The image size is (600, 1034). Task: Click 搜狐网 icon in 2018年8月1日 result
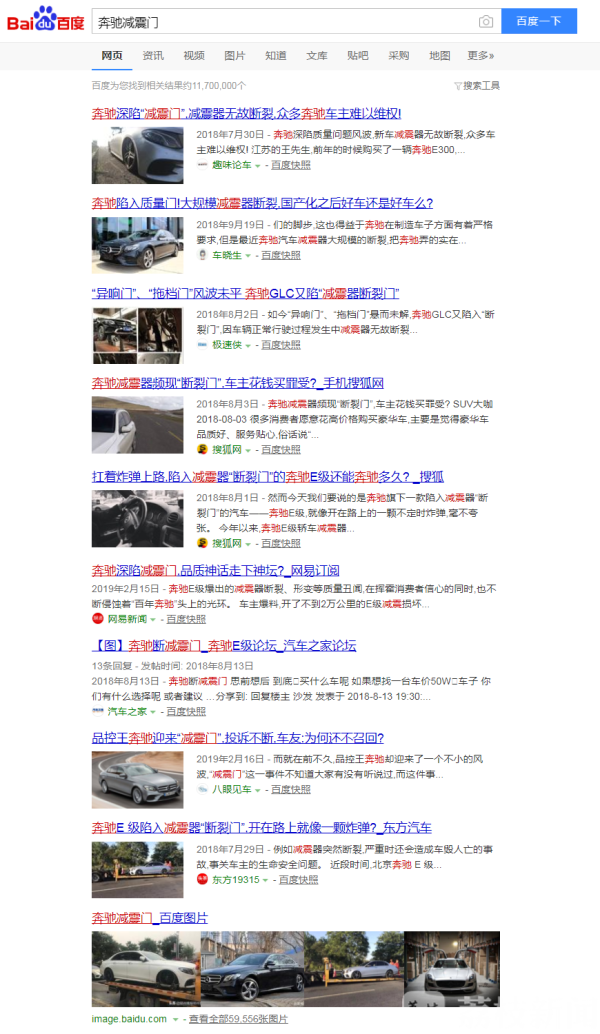pos(202,543)
